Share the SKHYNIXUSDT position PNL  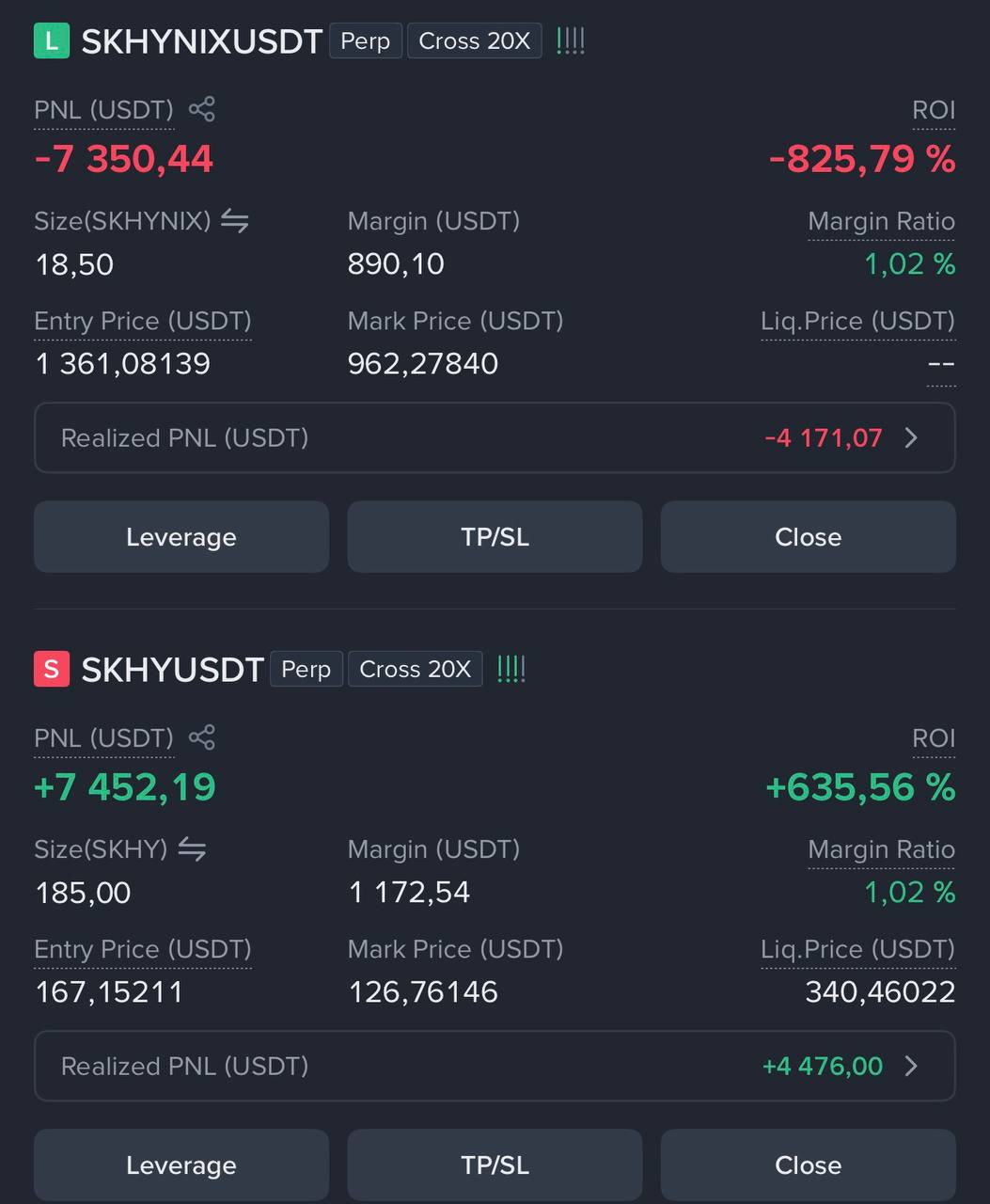tap(202, 109)
